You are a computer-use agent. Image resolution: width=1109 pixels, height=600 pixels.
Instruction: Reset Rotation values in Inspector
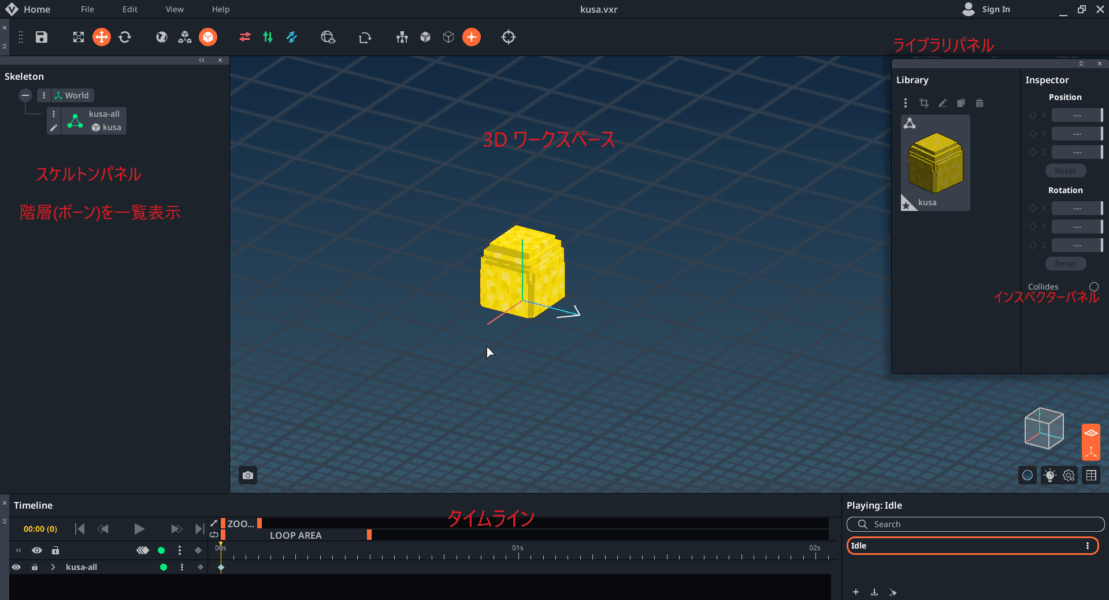(x=1065, y=264)
